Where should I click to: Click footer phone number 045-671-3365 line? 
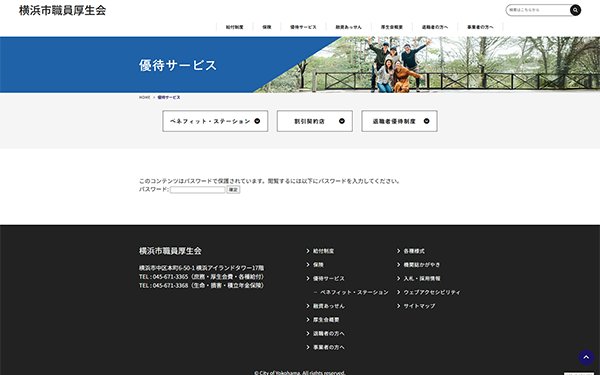click(x=202, y=277)
